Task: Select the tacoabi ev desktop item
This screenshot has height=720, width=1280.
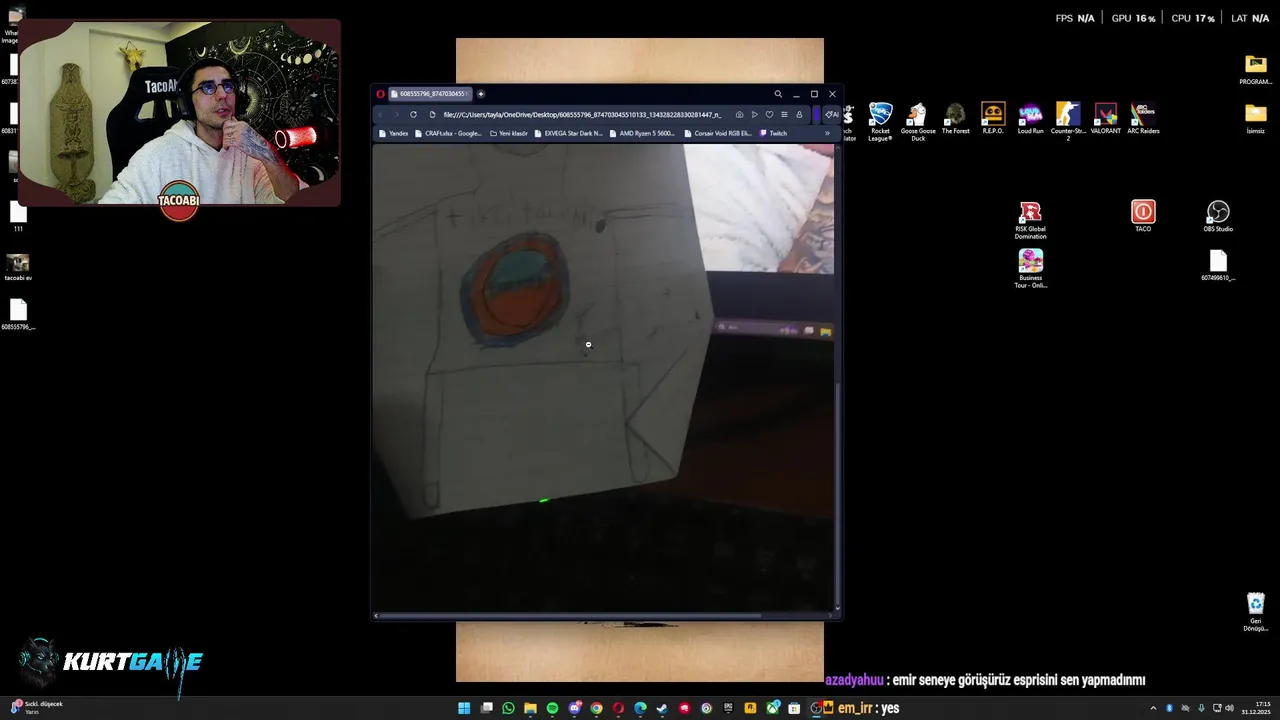Action: [x=18, y=266]
